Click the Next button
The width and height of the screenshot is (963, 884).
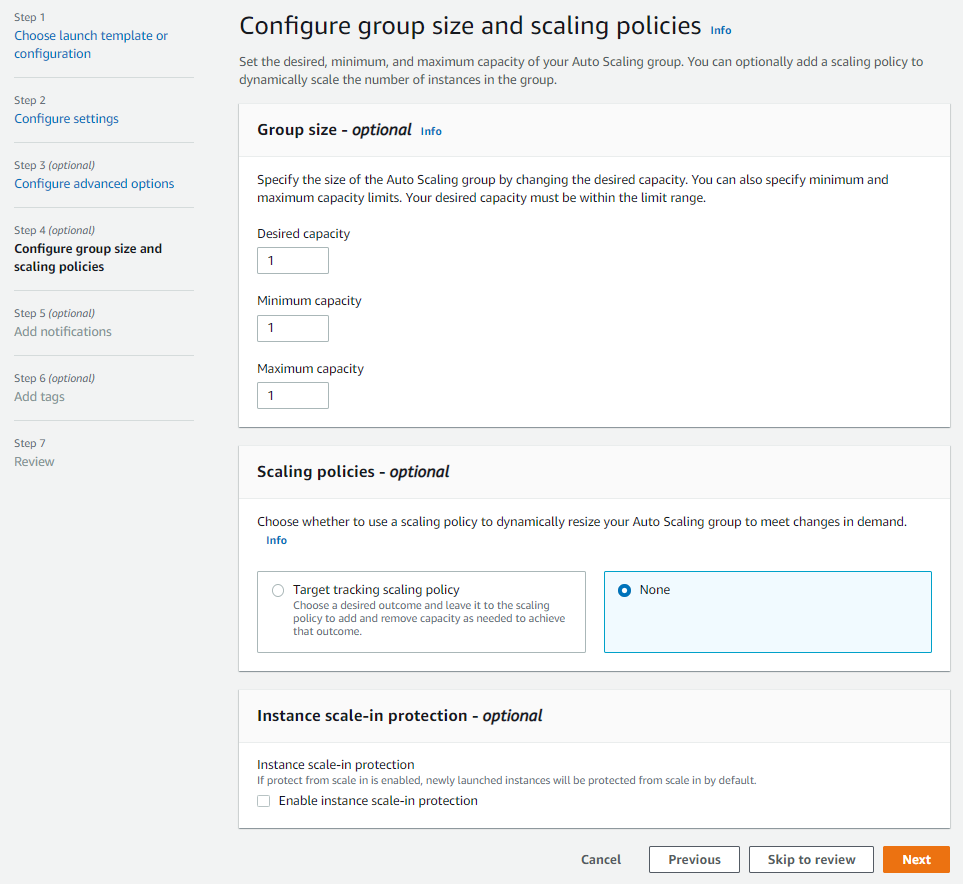click(916, 859)
